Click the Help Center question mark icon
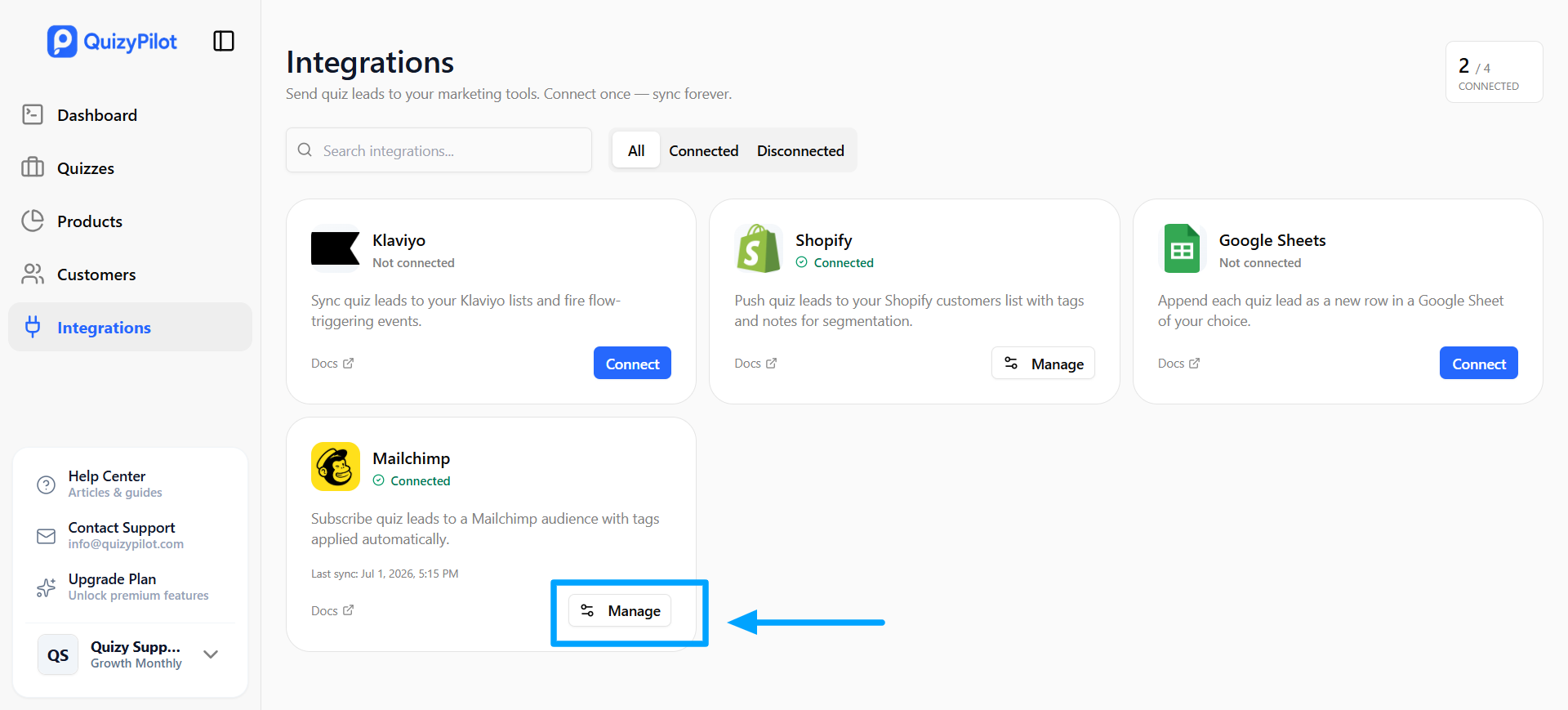 [47, 484]
